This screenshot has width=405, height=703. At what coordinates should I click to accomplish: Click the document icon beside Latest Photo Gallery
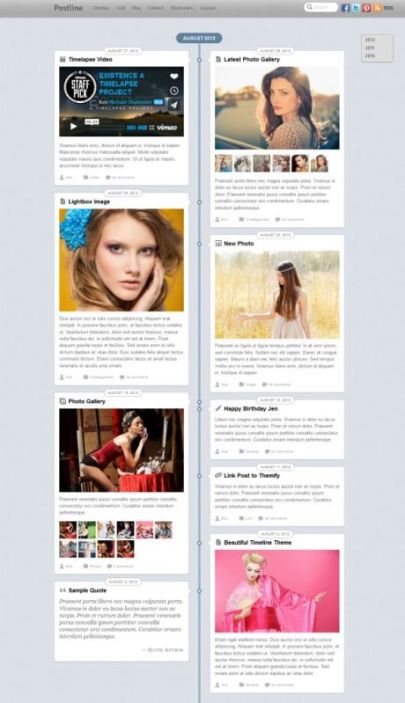(x=218, y=59)
